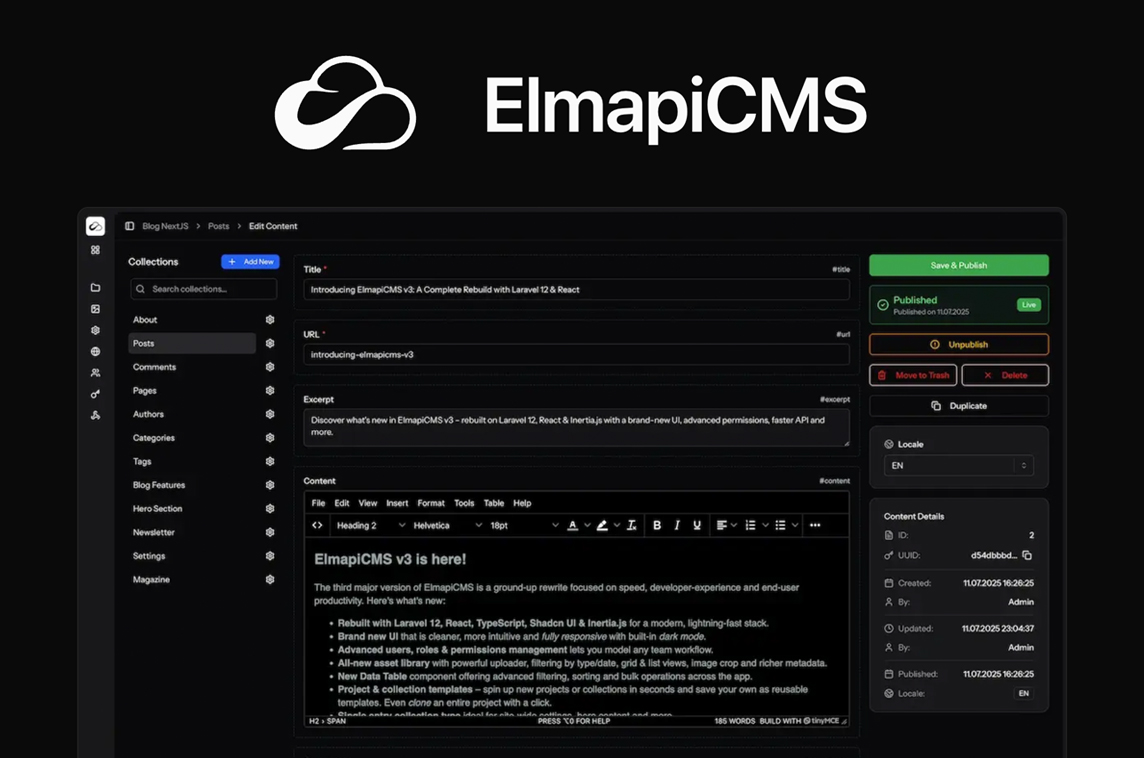Open the webhooks icon in sidebar
Image resolution: width=1144 pixels, height=758 pixels.
(96, 415)
